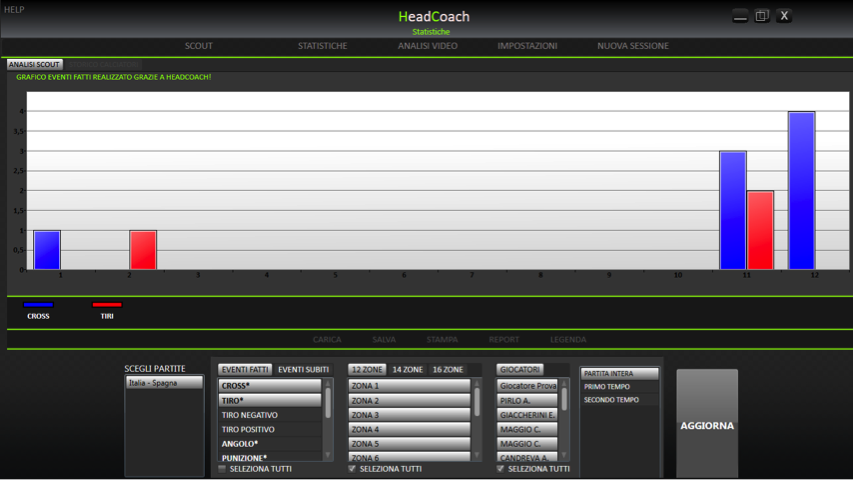
Task: Open the STATISTICHE menu
Action: tap(322, 46)
